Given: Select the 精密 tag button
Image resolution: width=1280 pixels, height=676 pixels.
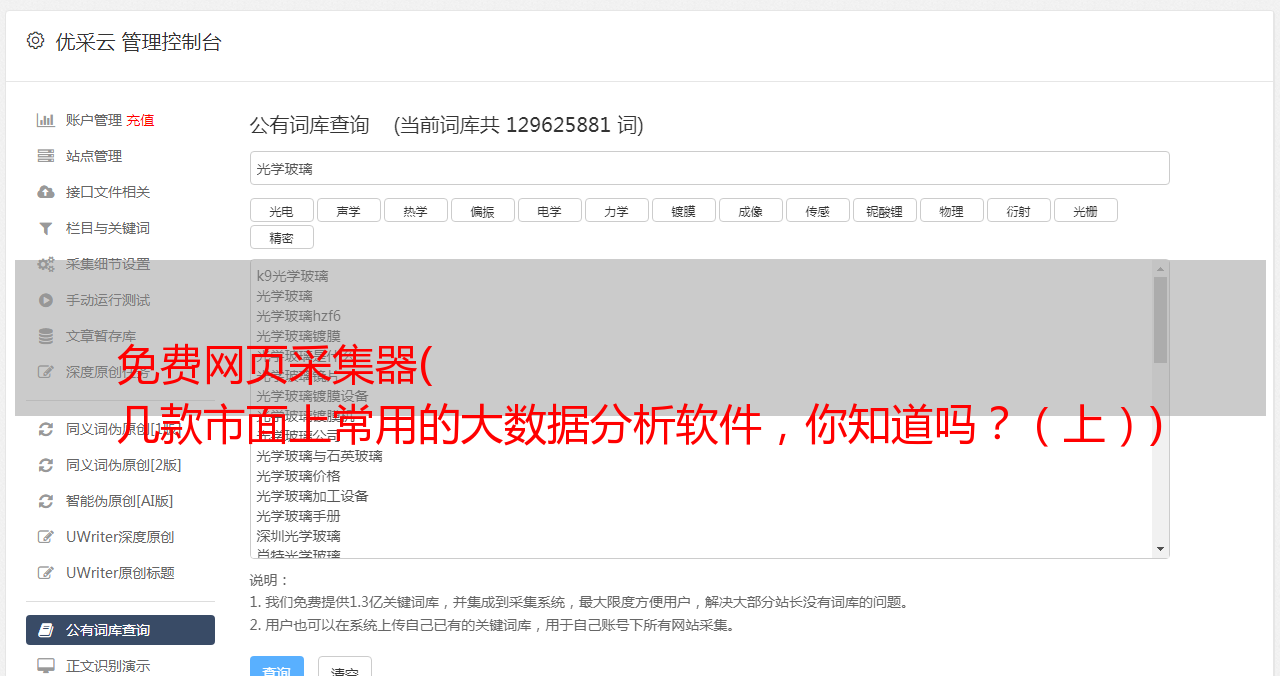Looking at the screenshot, I should [x=282, y=237].
